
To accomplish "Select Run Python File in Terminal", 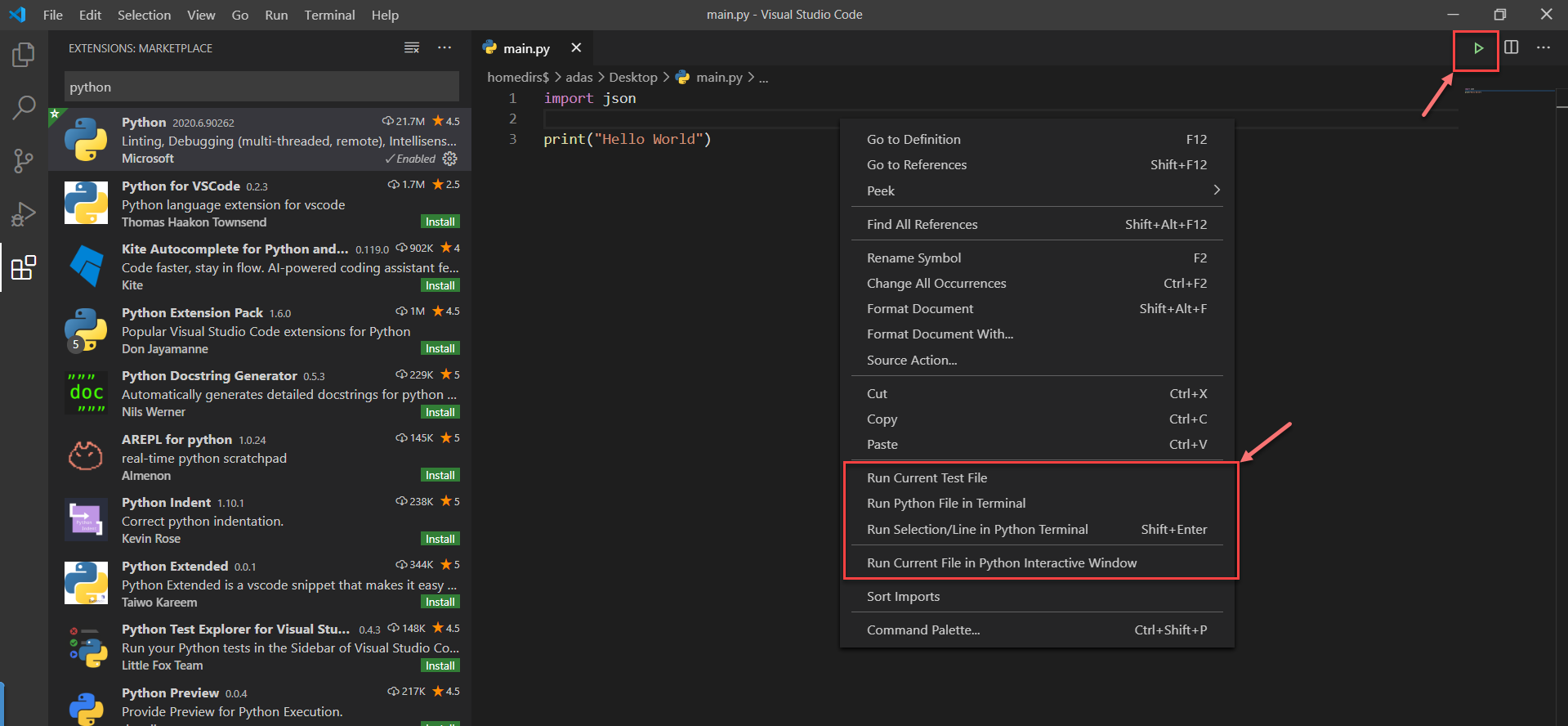I will coord(945,504).
